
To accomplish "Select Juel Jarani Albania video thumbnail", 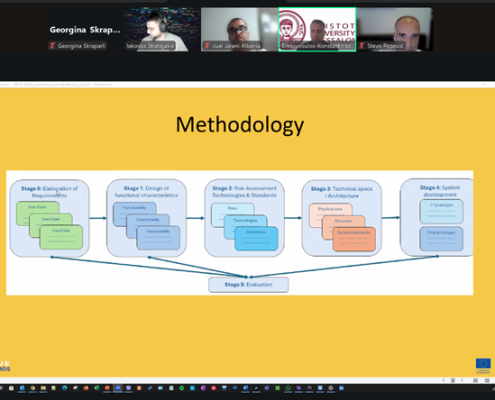I will pos(239,29).
